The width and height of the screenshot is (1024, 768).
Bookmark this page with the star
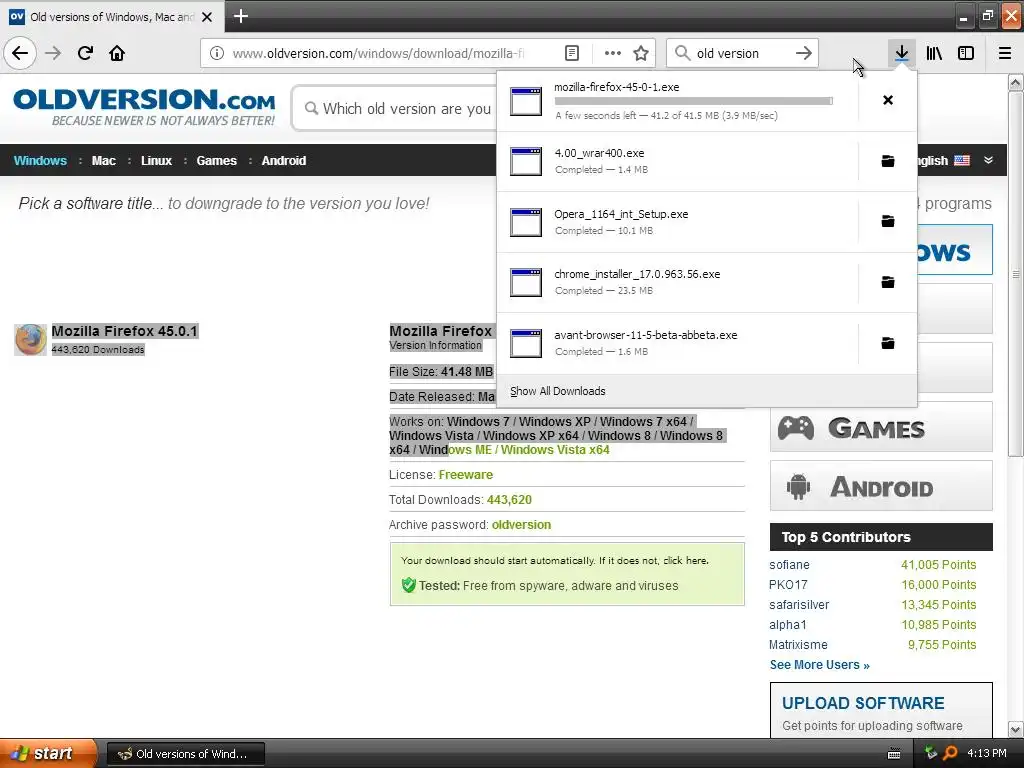641,53
